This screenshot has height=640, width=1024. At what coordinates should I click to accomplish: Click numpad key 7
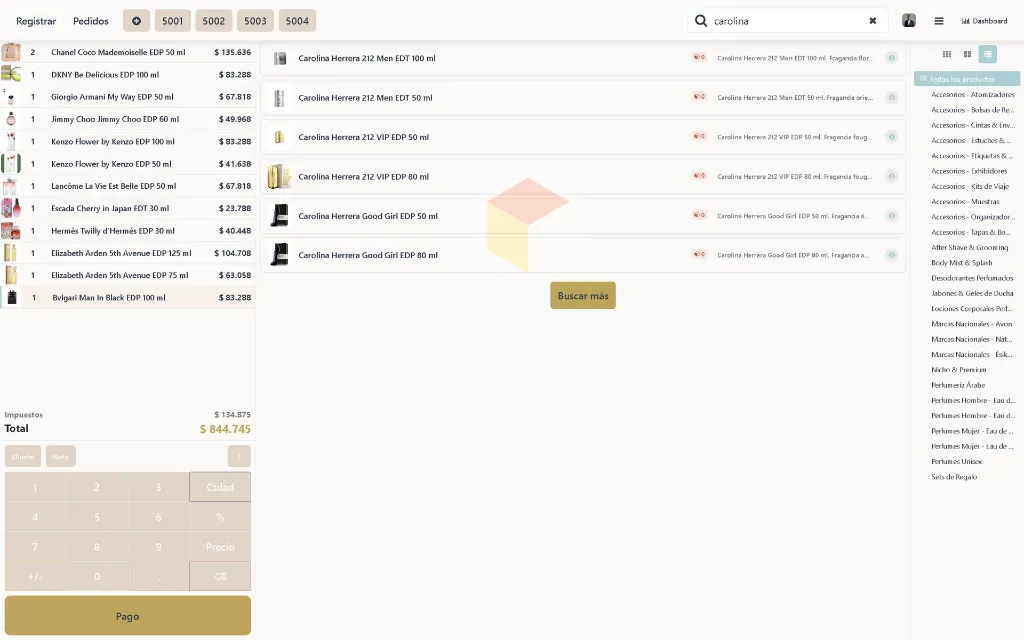[35, 547]
